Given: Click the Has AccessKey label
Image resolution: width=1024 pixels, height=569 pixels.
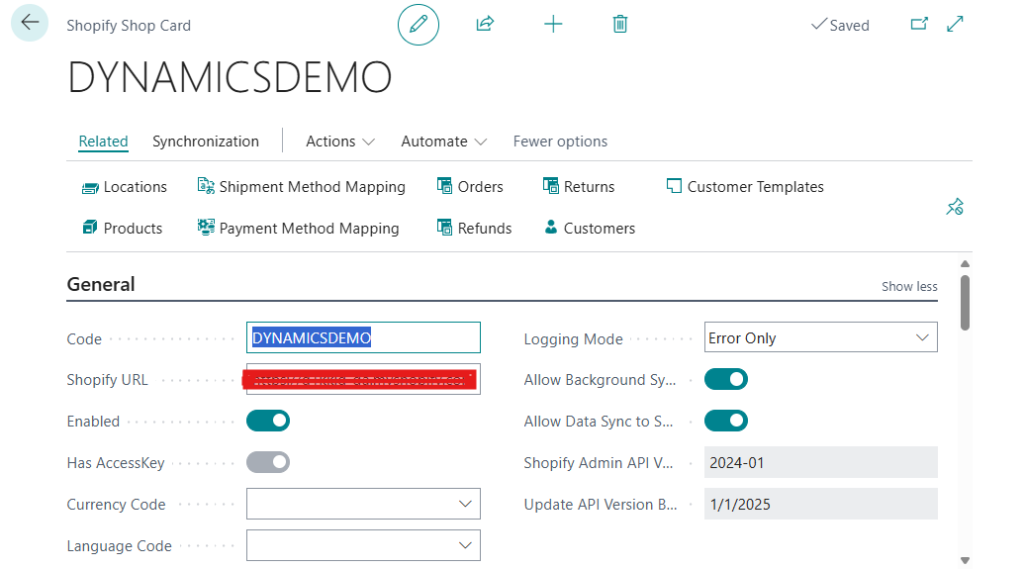Looking at the screenshot, I should pyautogui.click(x=116, y=463).
